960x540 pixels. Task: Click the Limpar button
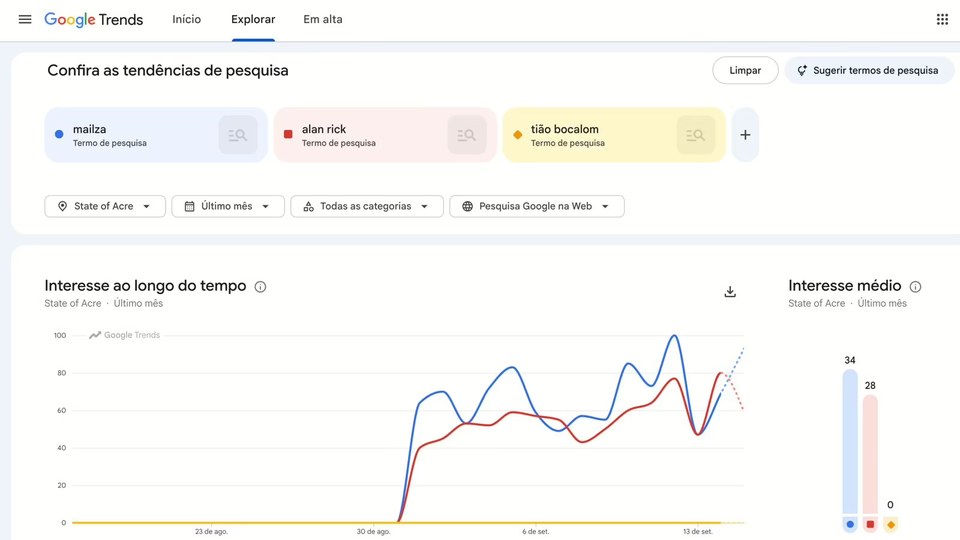745,70
